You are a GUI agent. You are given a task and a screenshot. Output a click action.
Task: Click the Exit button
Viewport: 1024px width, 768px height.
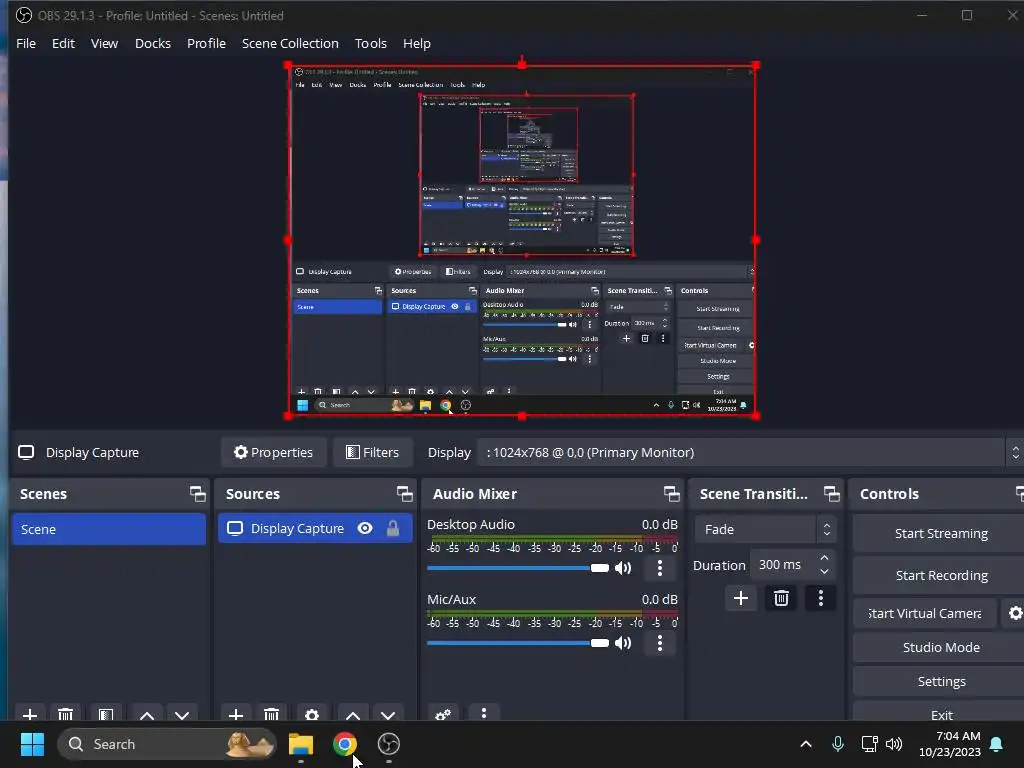(940, 714)
